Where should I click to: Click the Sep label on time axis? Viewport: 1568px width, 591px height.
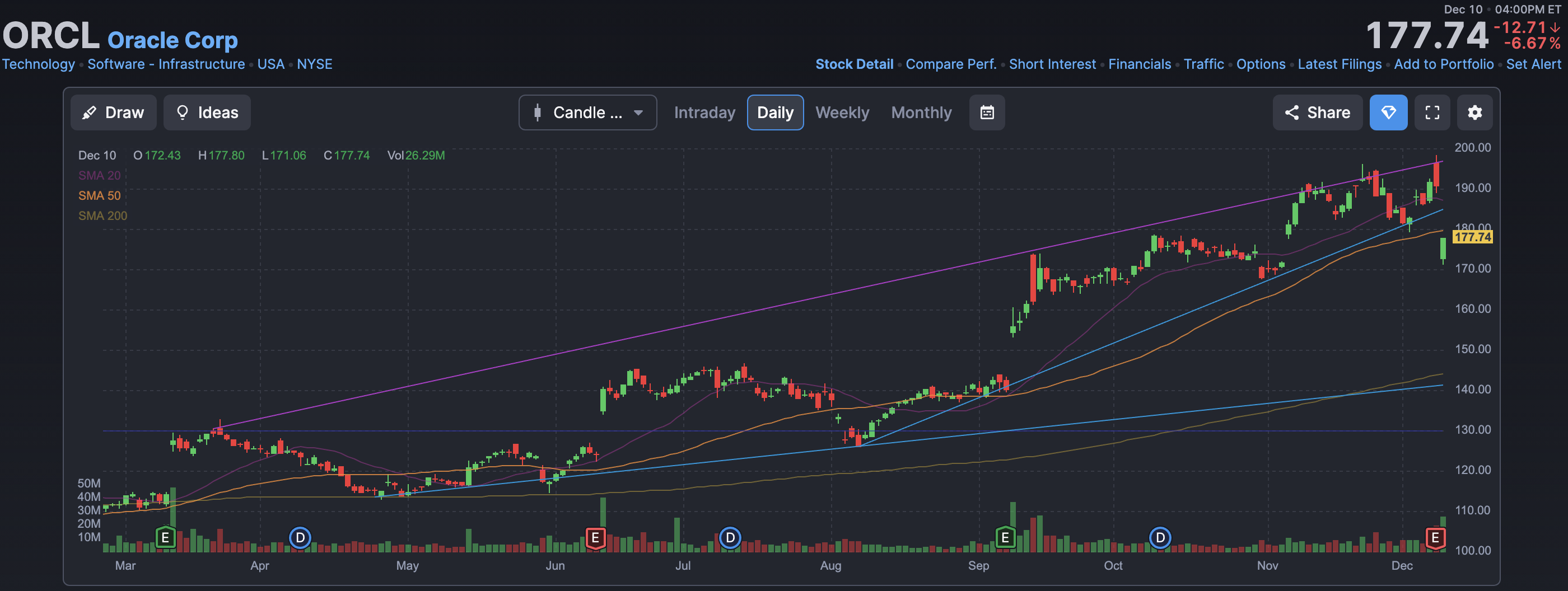978,565
